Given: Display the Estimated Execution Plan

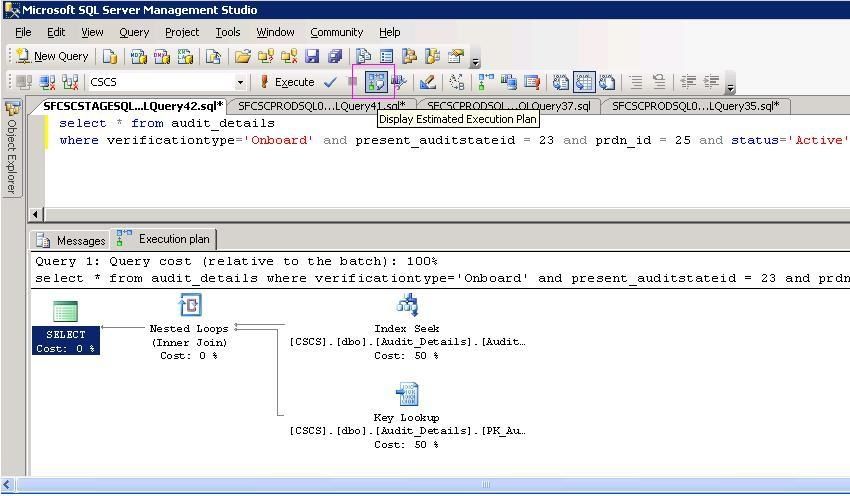Looking at the screenshot, I should [376, 82].
